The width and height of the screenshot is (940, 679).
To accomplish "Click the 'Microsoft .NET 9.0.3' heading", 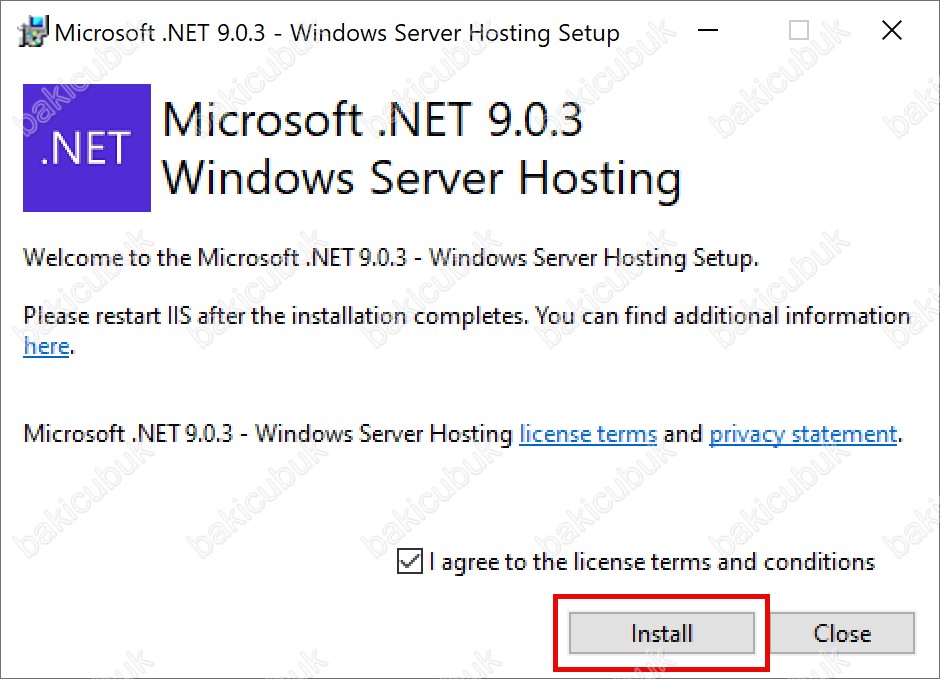I will [x=372, y=120].
